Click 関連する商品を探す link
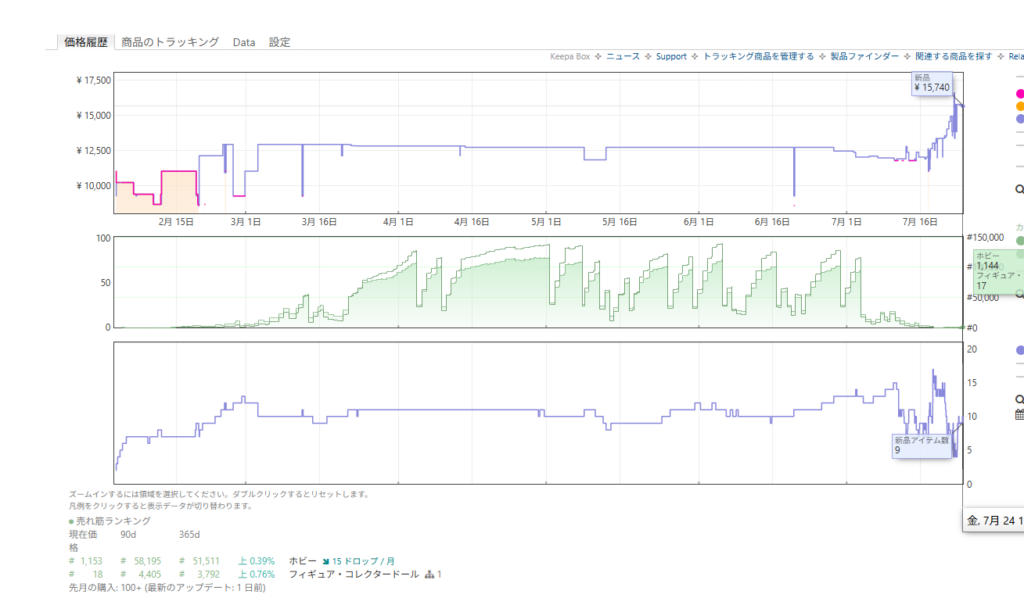 pyautogui.click(x=953, y=56)
